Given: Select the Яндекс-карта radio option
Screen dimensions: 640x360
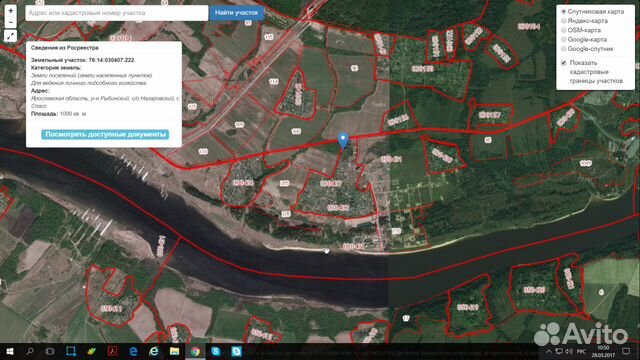Looking at the screenshot, I should coord(564,21).
